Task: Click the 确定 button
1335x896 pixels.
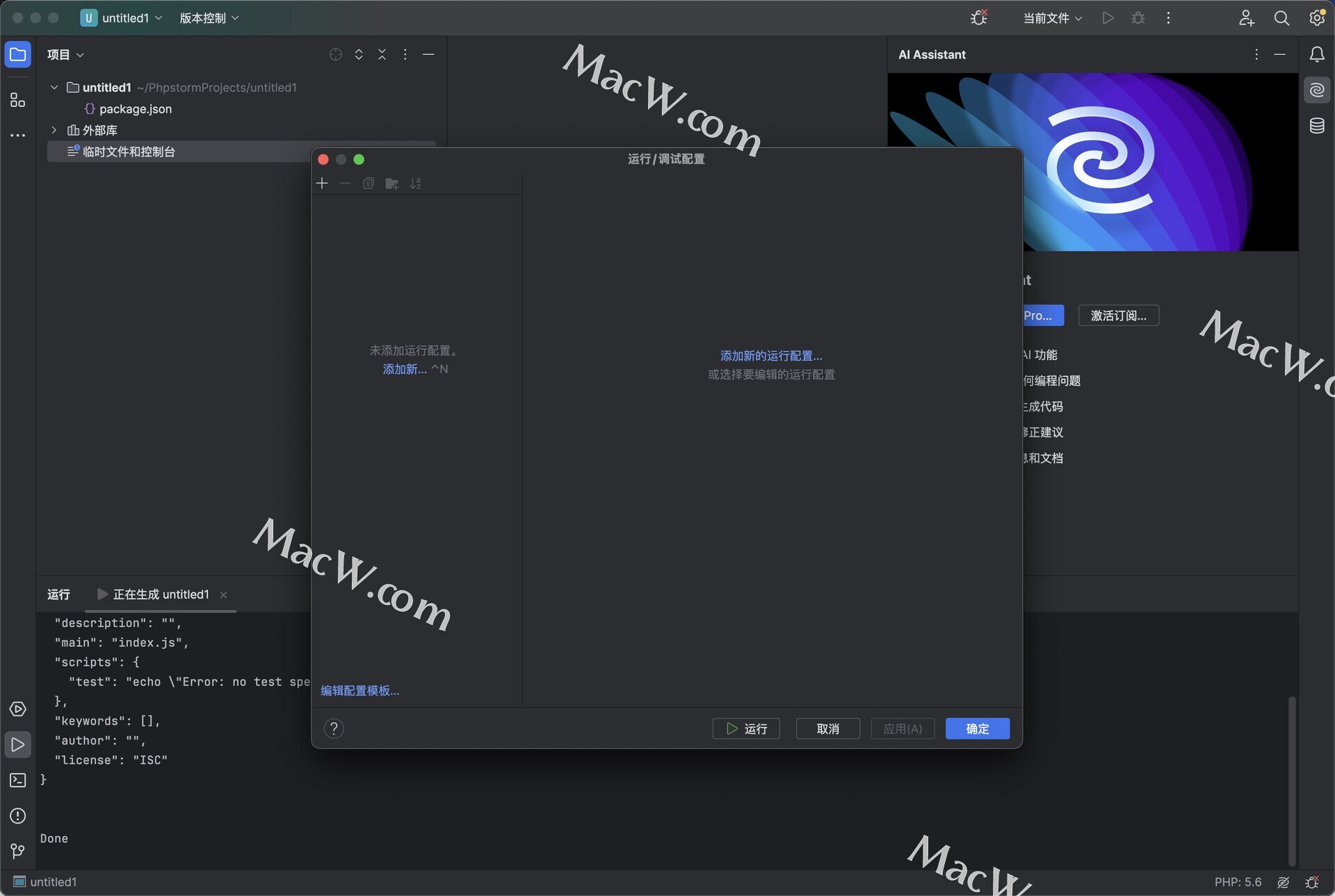Action: click(x=977, y=728)
